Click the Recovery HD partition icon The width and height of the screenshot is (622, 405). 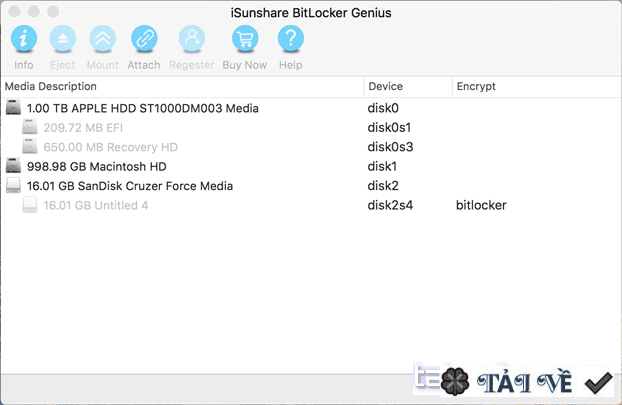[30, 147]
